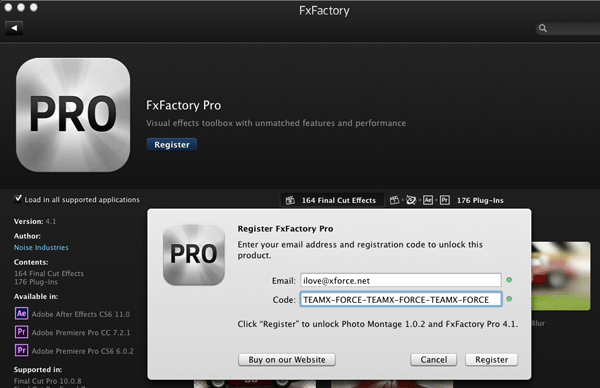Screen dimensions: 600x388
Task: Click the Email input field
Action: point(401,280)
